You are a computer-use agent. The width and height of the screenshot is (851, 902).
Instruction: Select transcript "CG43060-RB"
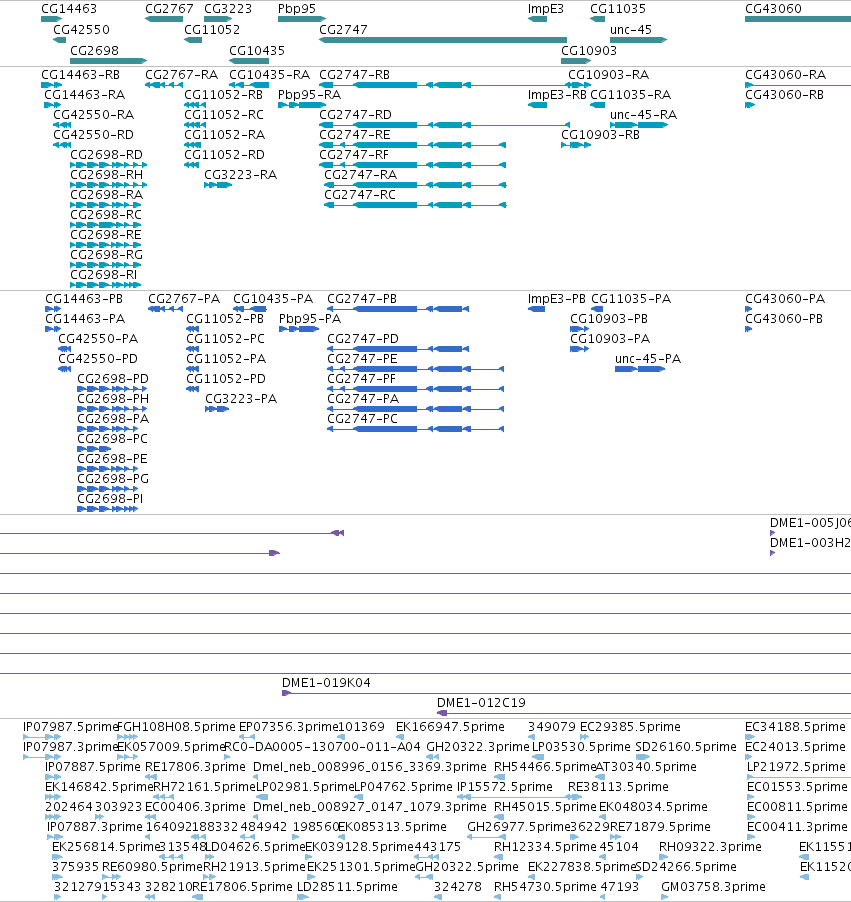(784, 94)
